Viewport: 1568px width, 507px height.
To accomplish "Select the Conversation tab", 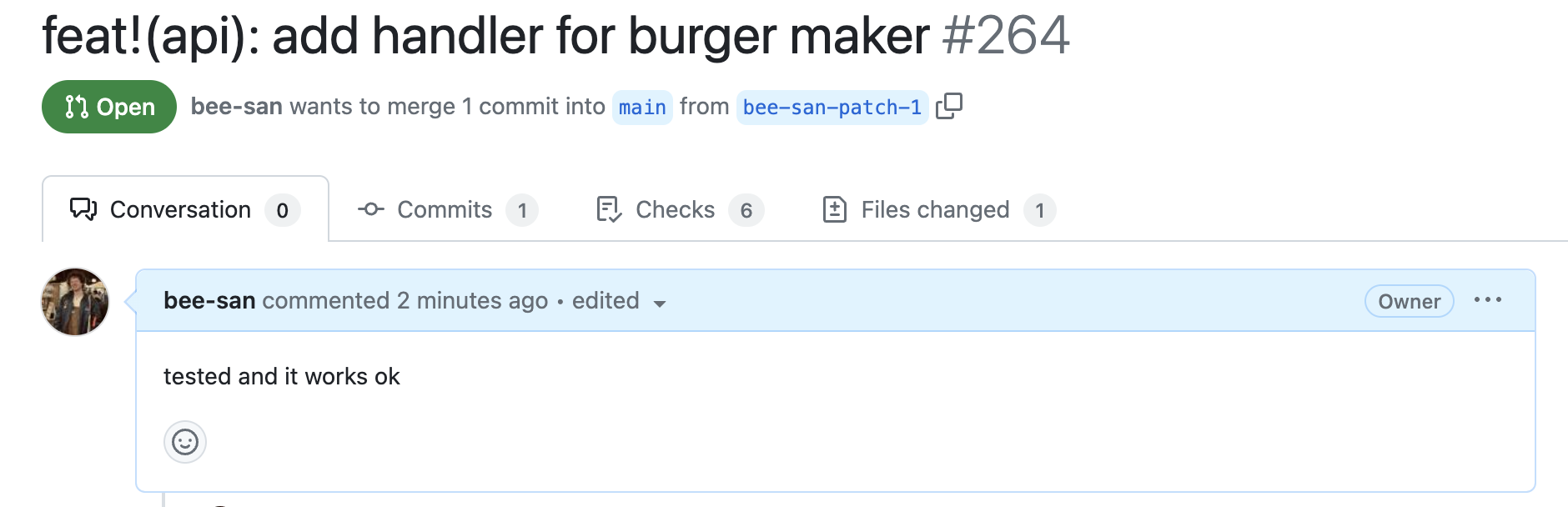I will click(180, 210).
